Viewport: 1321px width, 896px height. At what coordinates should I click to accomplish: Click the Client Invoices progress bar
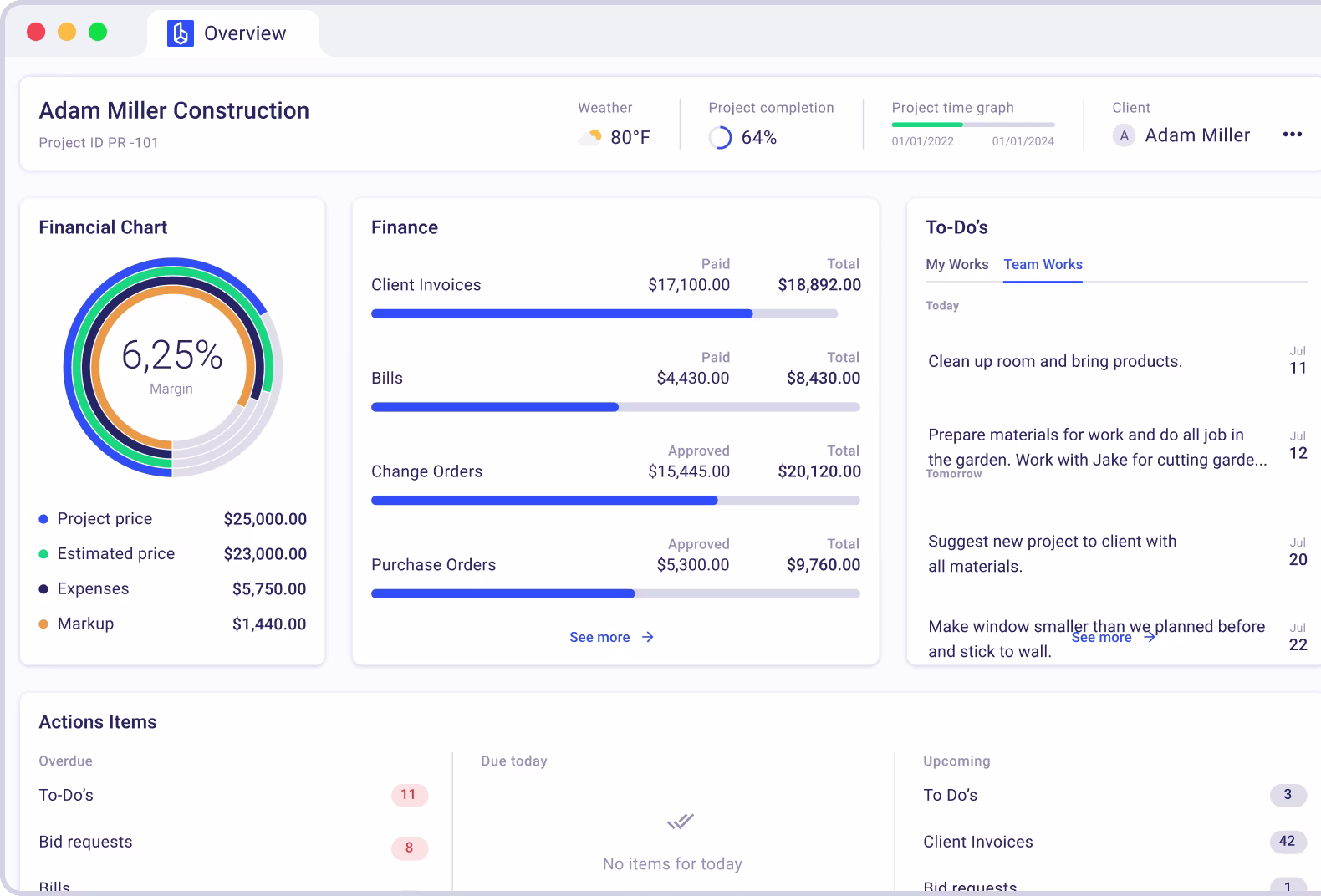pyautogui.click(x=604, y=314)
